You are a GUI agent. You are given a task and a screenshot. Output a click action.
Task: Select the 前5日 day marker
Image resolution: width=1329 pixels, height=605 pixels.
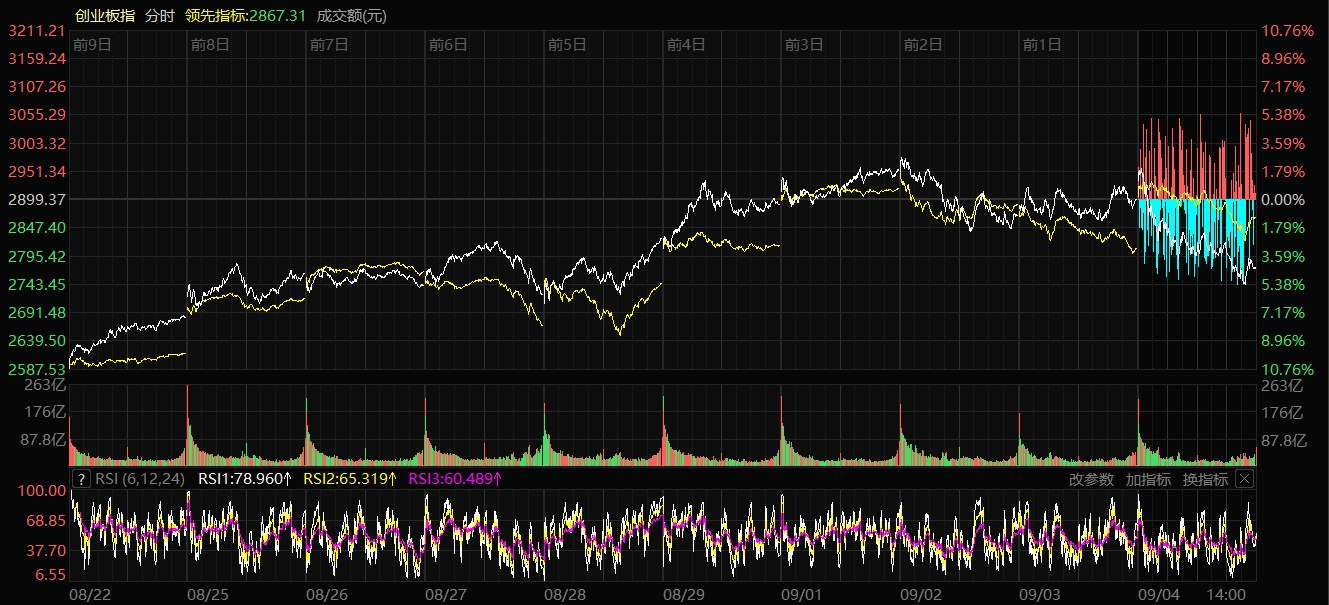coord(567,44)
